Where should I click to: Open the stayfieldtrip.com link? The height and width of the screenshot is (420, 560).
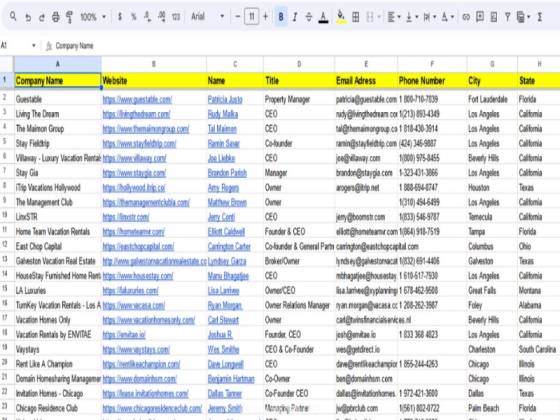click(139, 144)
